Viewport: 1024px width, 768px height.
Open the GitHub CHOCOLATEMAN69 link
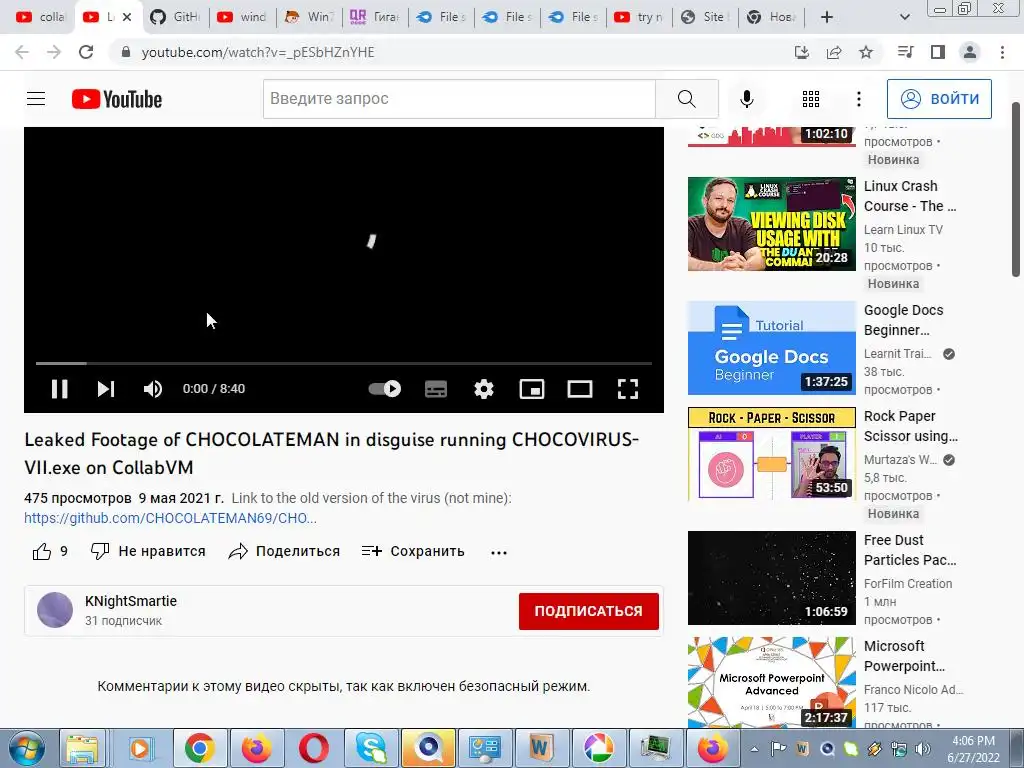[x=170, y=518]
